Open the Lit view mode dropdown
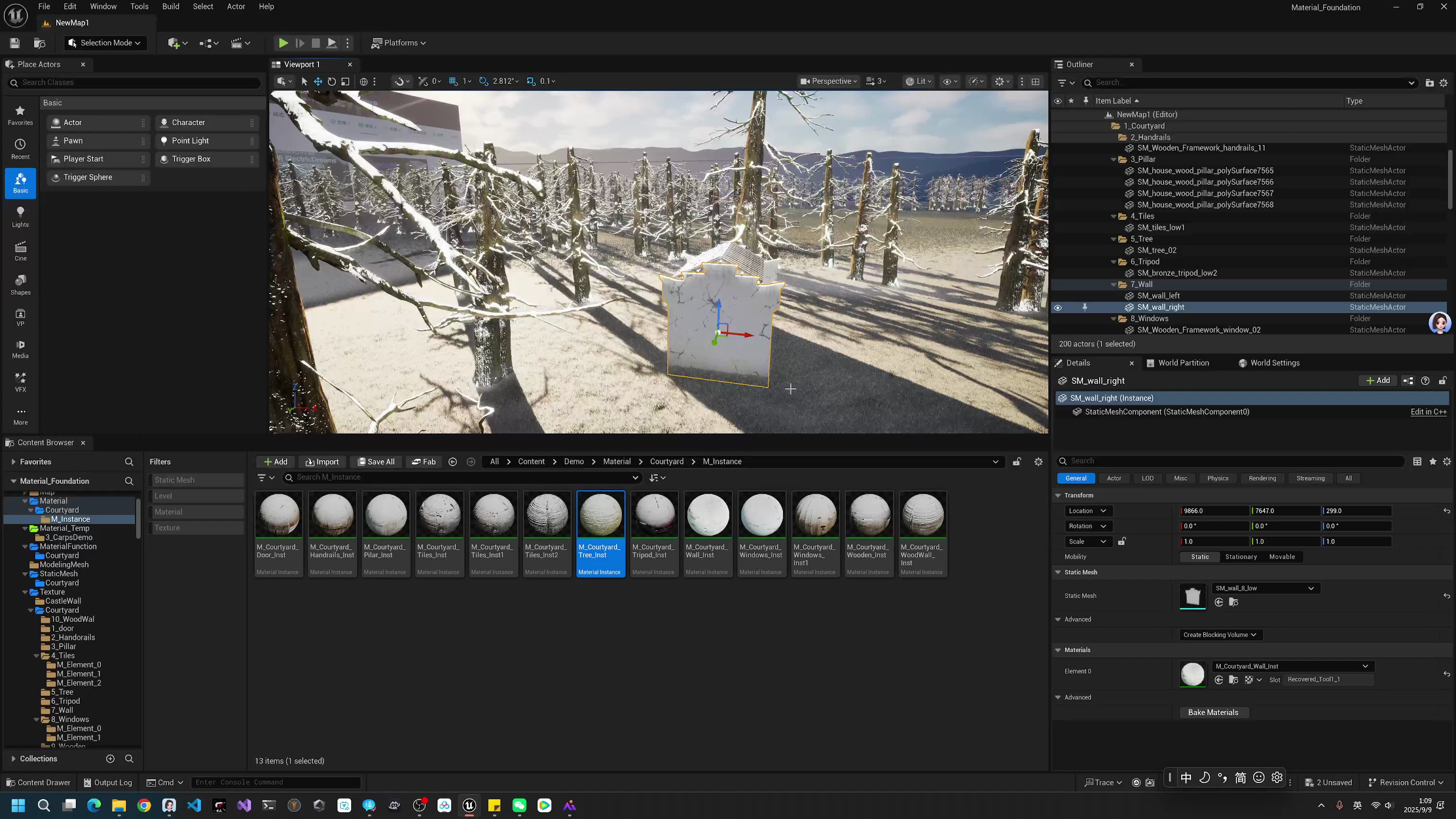The height and width of the screenshot is (819, 1456). coord(919,82)
